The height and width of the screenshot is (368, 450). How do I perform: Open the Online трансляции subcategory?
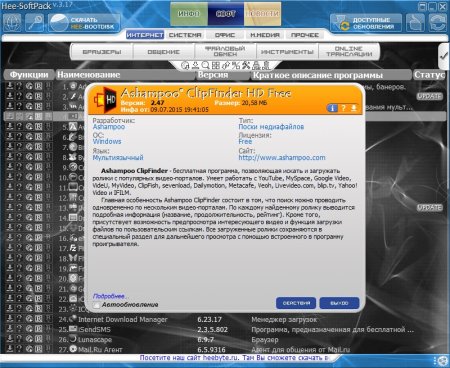coord(349,52)
